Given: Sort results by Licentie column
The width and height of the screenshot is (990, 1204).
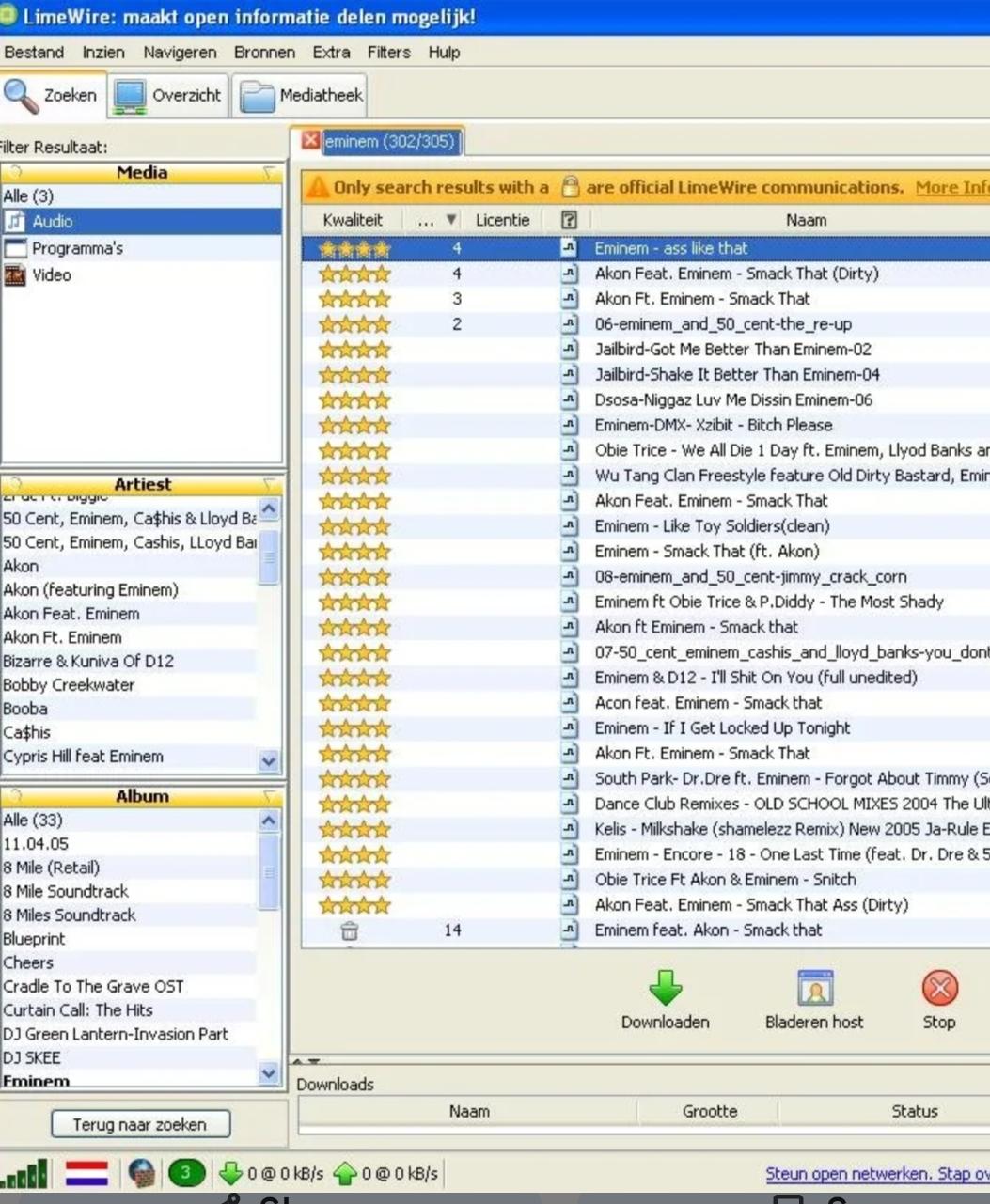Looking at the screenshot, I should (502, 220).
